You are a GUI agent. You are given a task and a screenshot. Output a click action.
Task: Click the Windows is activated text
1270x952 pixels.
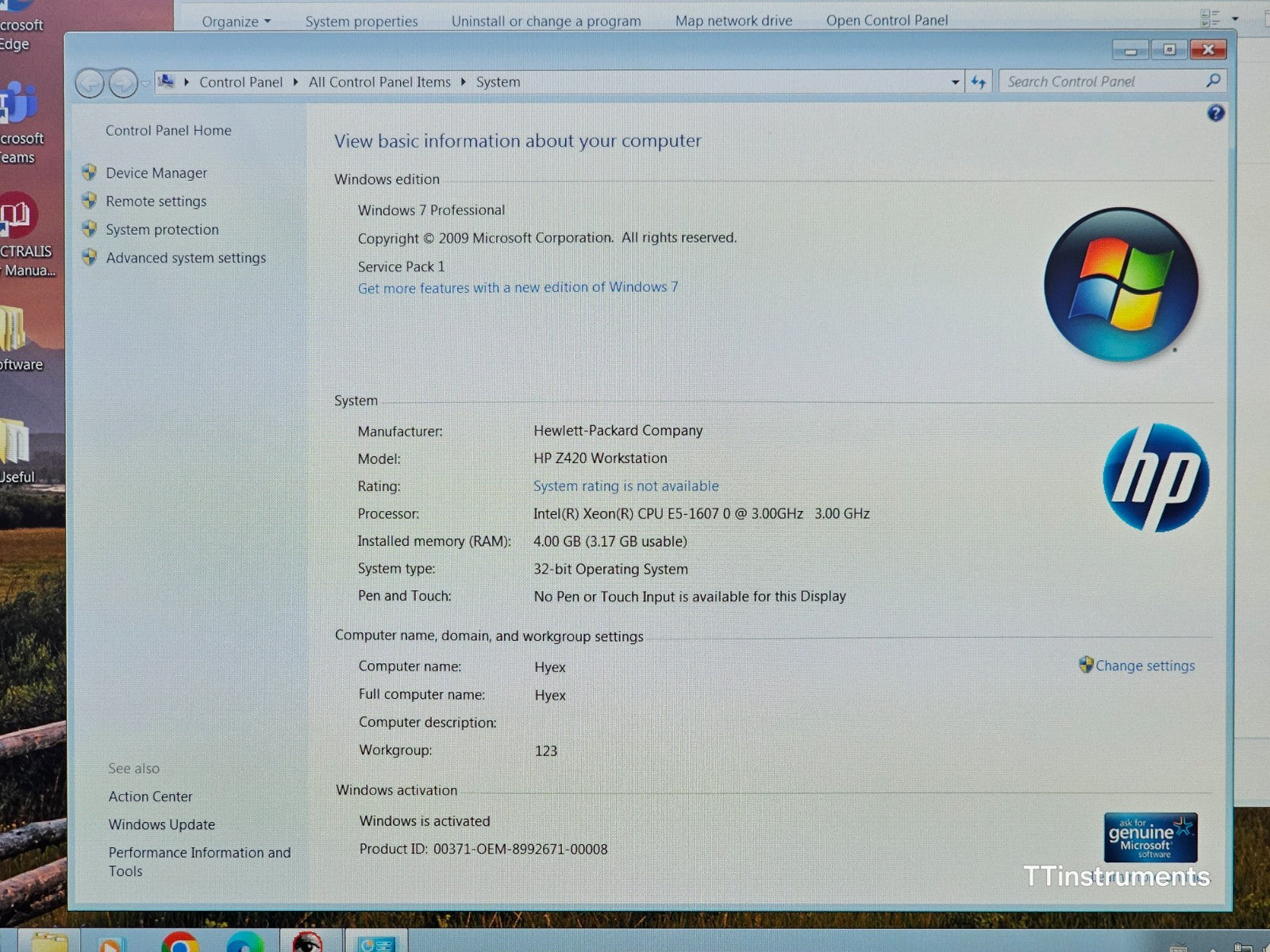[425, 821]
